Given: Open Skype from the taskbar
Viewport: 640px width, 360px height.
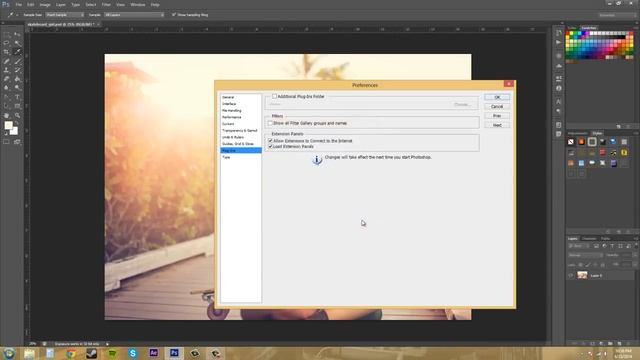Looking at the screenshot, I should pyautogui.click(x=133, y=353).
